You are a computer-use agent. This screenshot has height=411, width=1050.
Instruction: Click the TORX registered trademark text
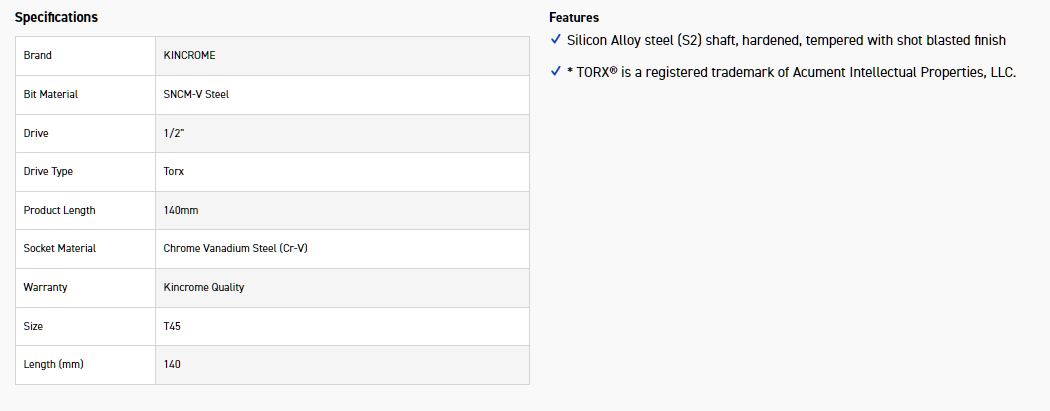click(x=791, y=72)
